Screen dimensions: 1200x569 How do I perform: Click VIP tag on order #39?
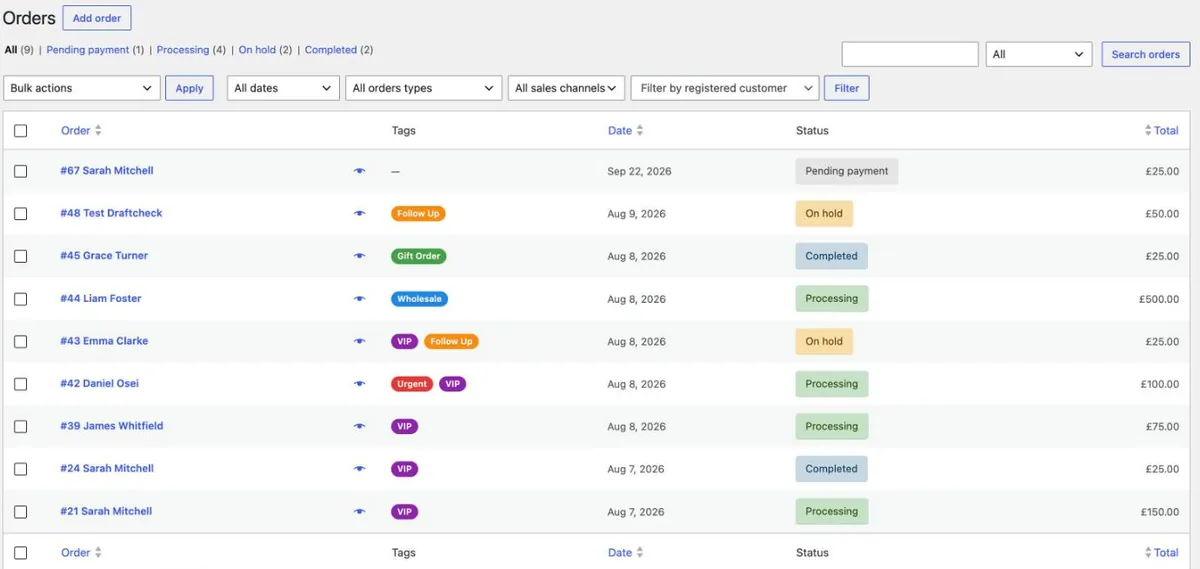tap(404, 426)
